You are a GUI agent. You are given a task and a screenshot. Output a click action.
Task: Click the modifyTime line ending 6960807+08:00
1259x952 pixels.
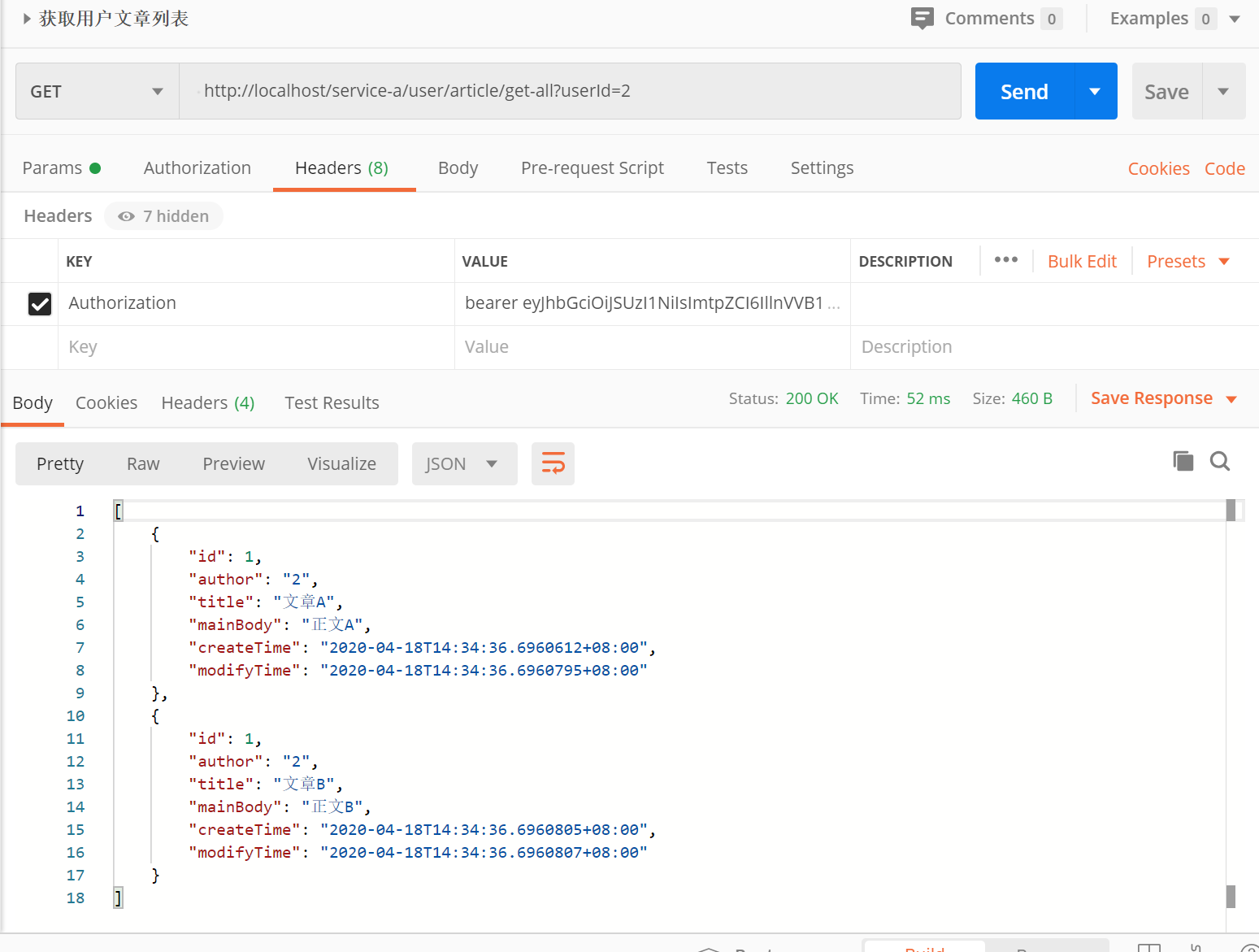click(418, 852)
